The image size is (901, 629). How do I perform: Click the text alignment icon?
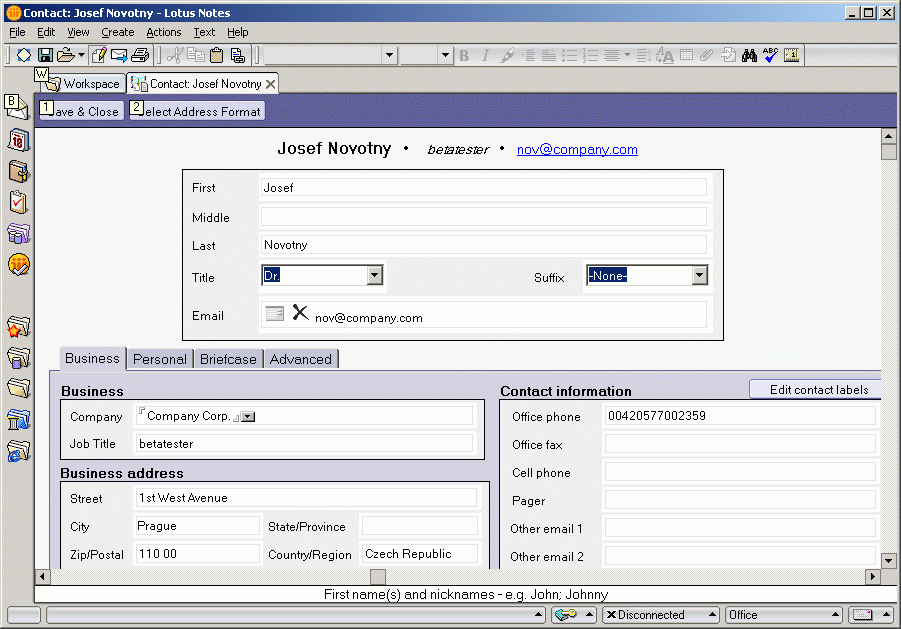click(x=612, y=55)
